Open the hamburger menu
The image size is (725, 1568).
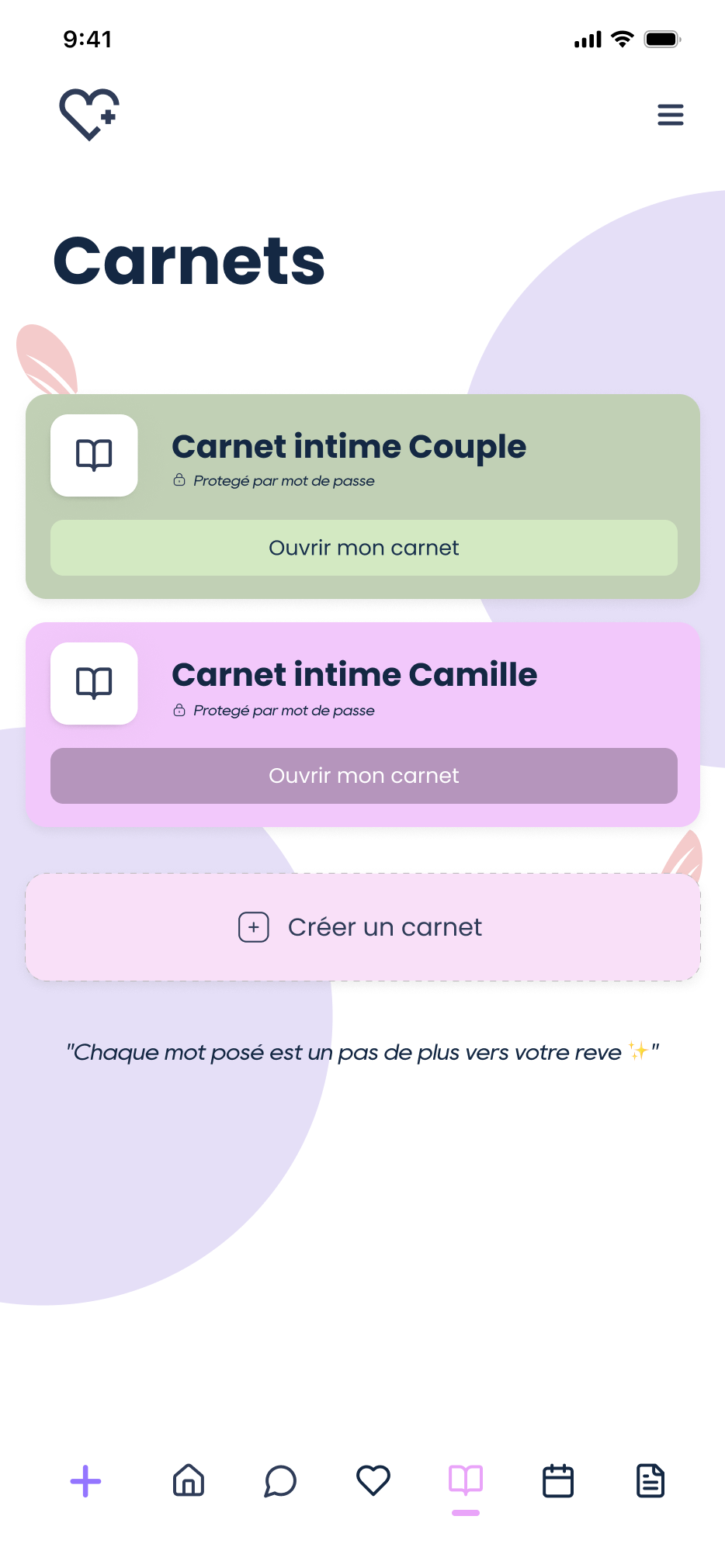[670, 115]
